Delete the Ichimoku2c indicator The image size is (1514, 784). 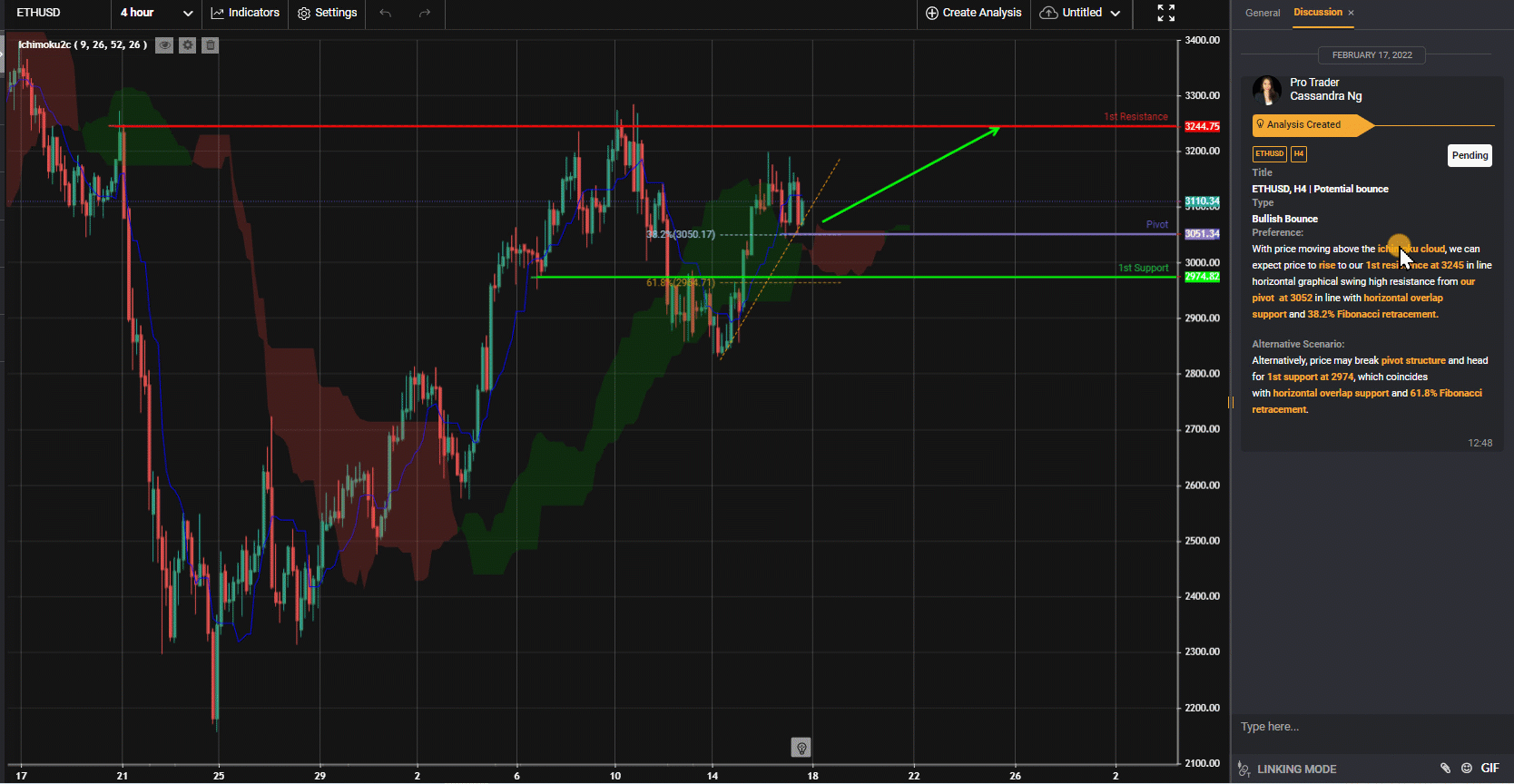[210, 45]
